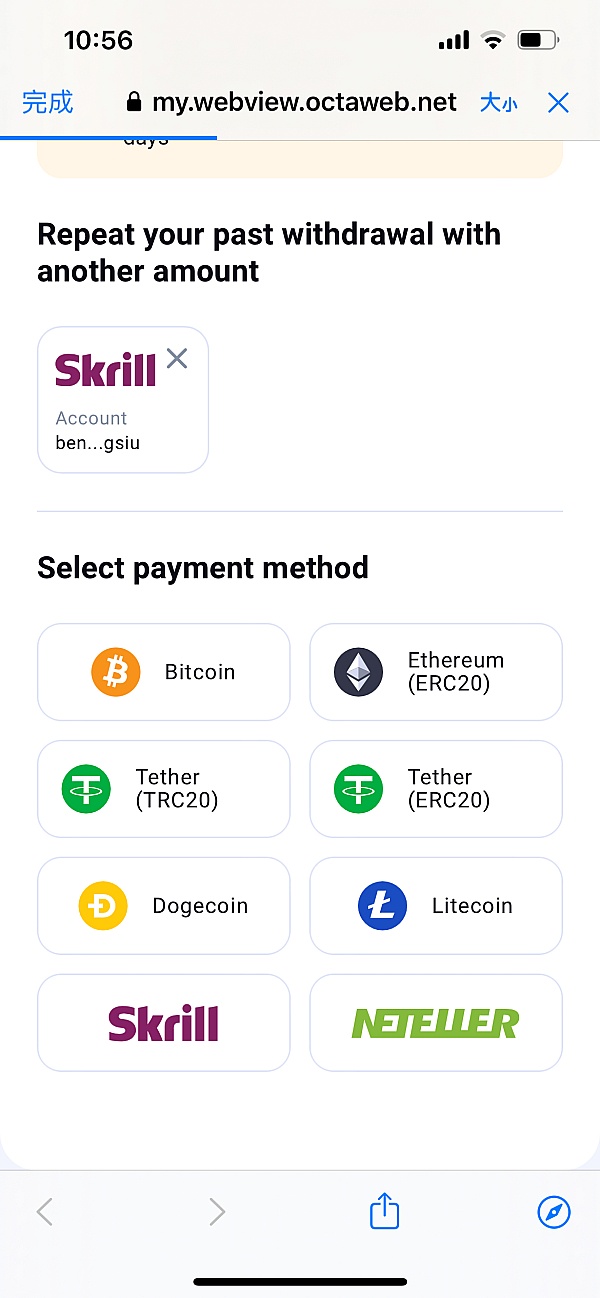
Task: Open the share sheet icon
Action: 385,1212
